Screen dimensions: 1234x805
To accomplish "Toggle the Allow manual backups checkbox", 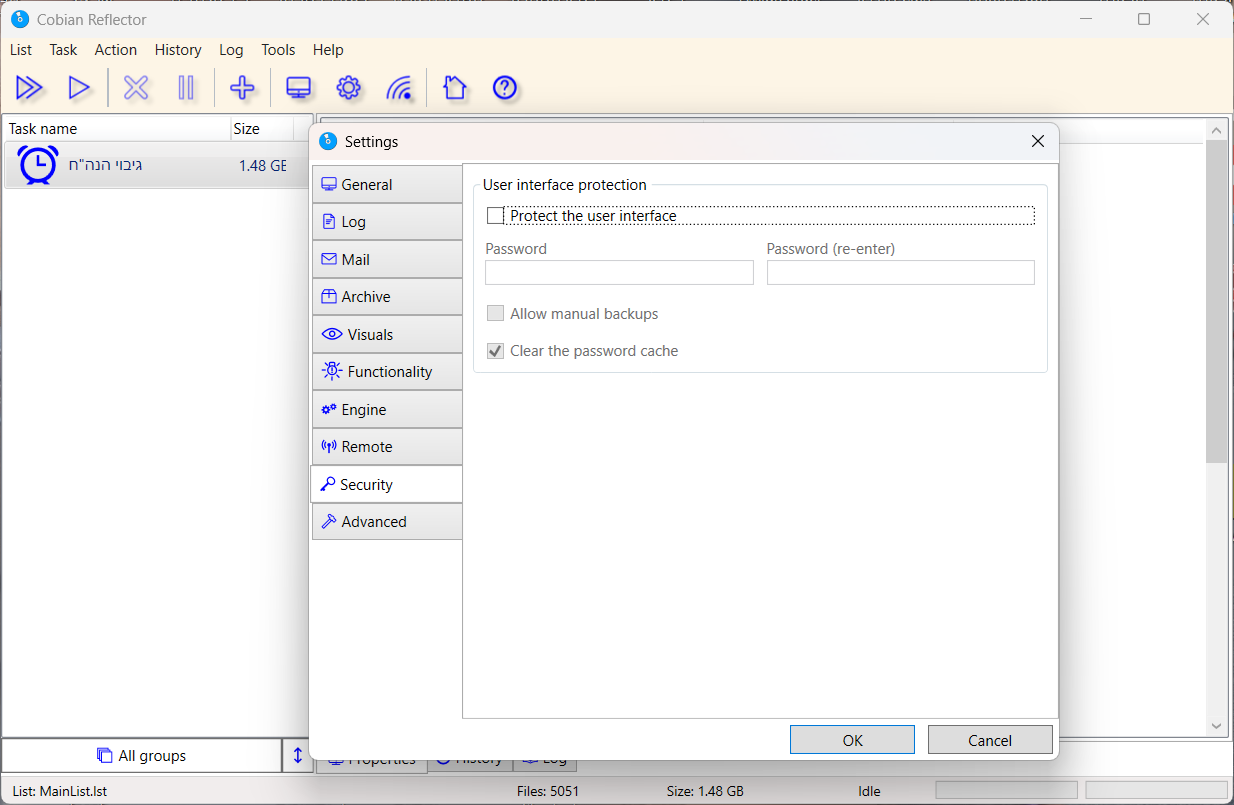I will [x=496, y=314].
